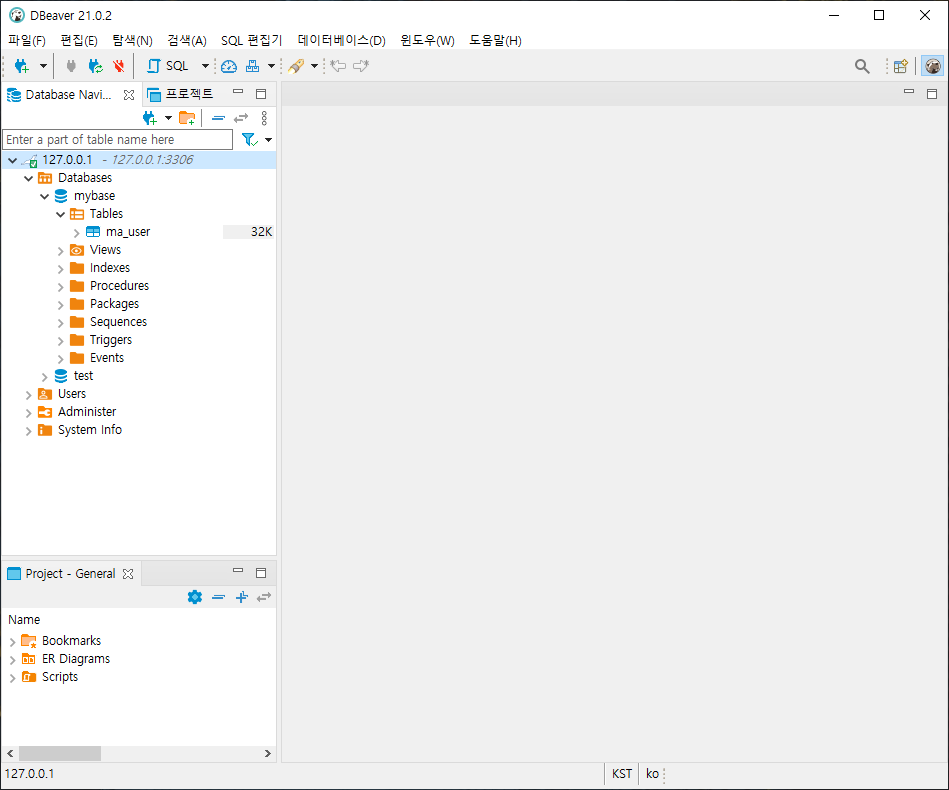Collapse the Tables folder node
This screenshot has width=949, height=790.
pos(61,214)
